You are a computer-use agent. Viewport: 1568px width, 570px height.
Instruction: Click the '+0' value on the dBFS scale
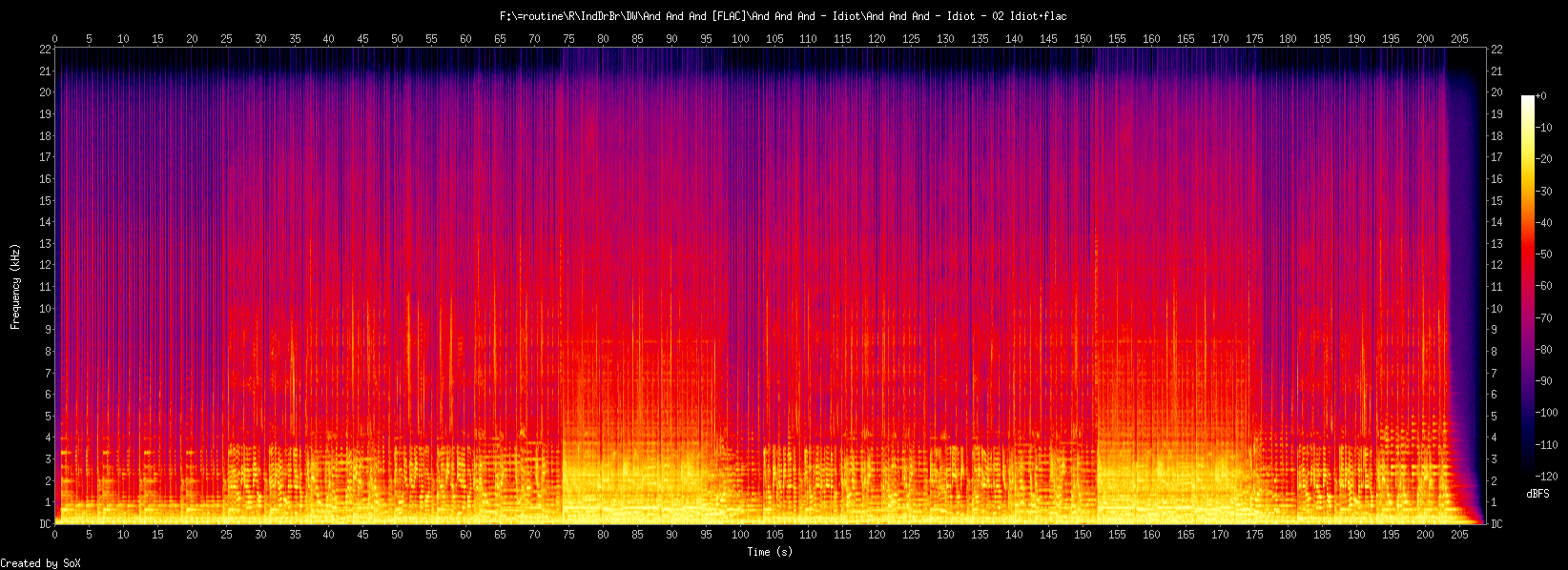click(x=1541, y=97)
